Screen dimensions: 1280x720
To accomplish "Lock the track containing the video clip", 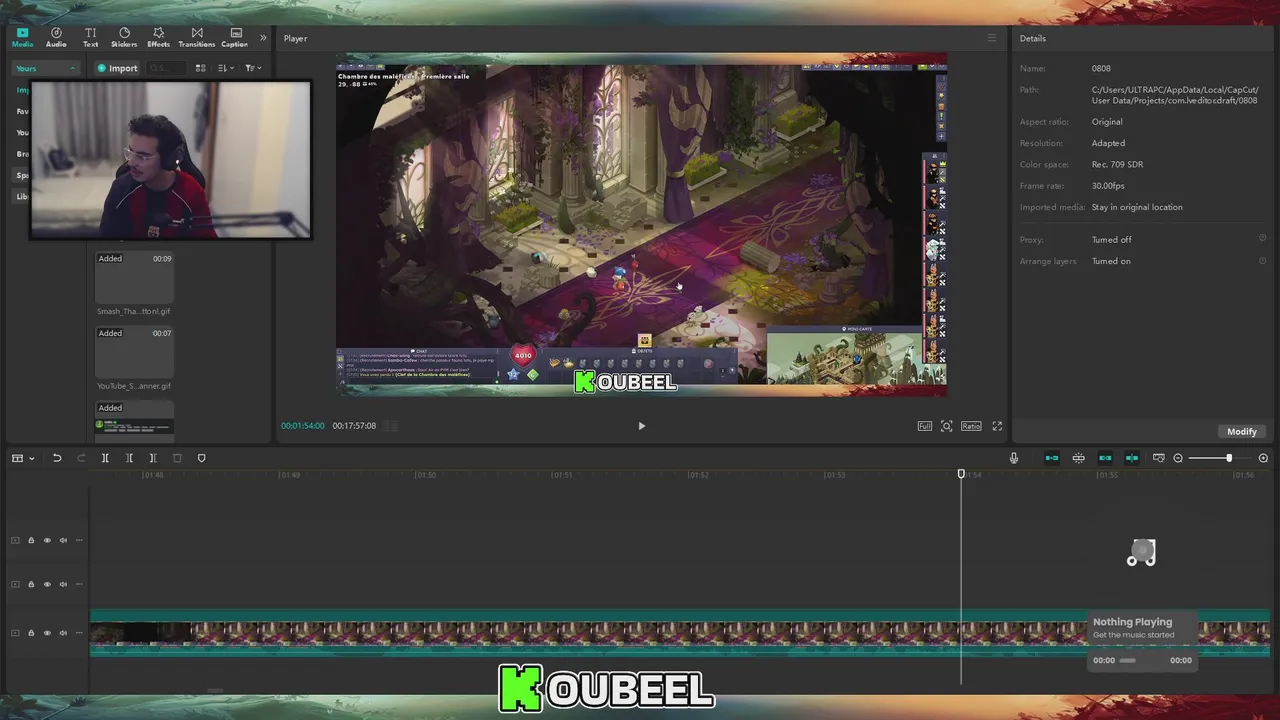I will (x=31, y=632).
